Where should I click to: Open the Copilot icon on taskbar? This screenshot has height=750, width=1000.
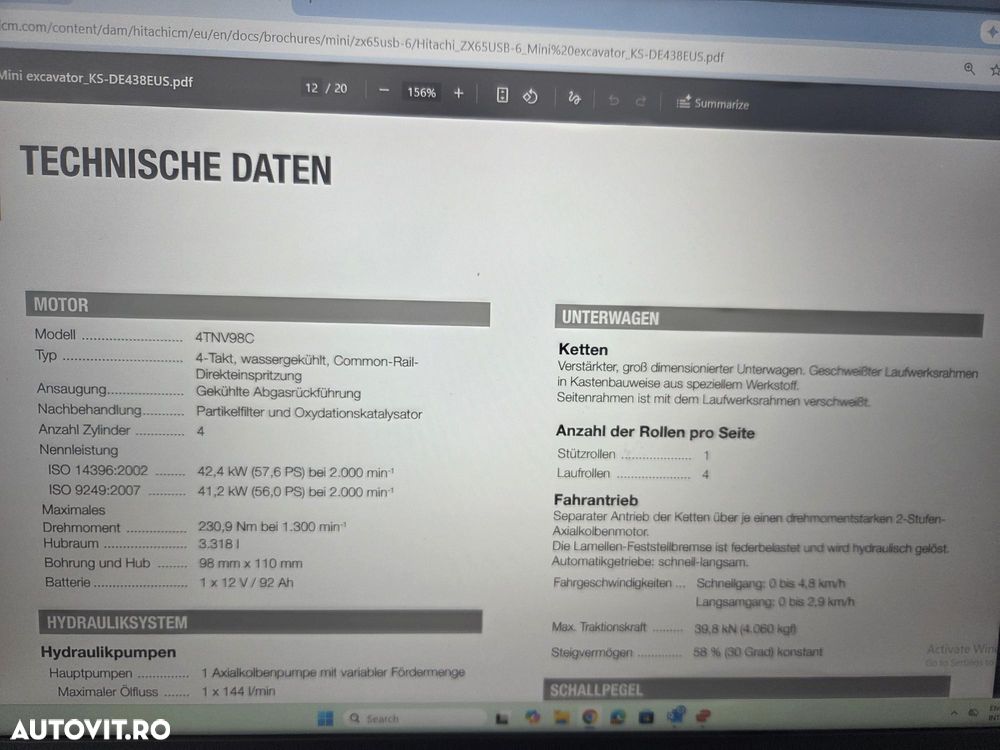coord(532,717)
